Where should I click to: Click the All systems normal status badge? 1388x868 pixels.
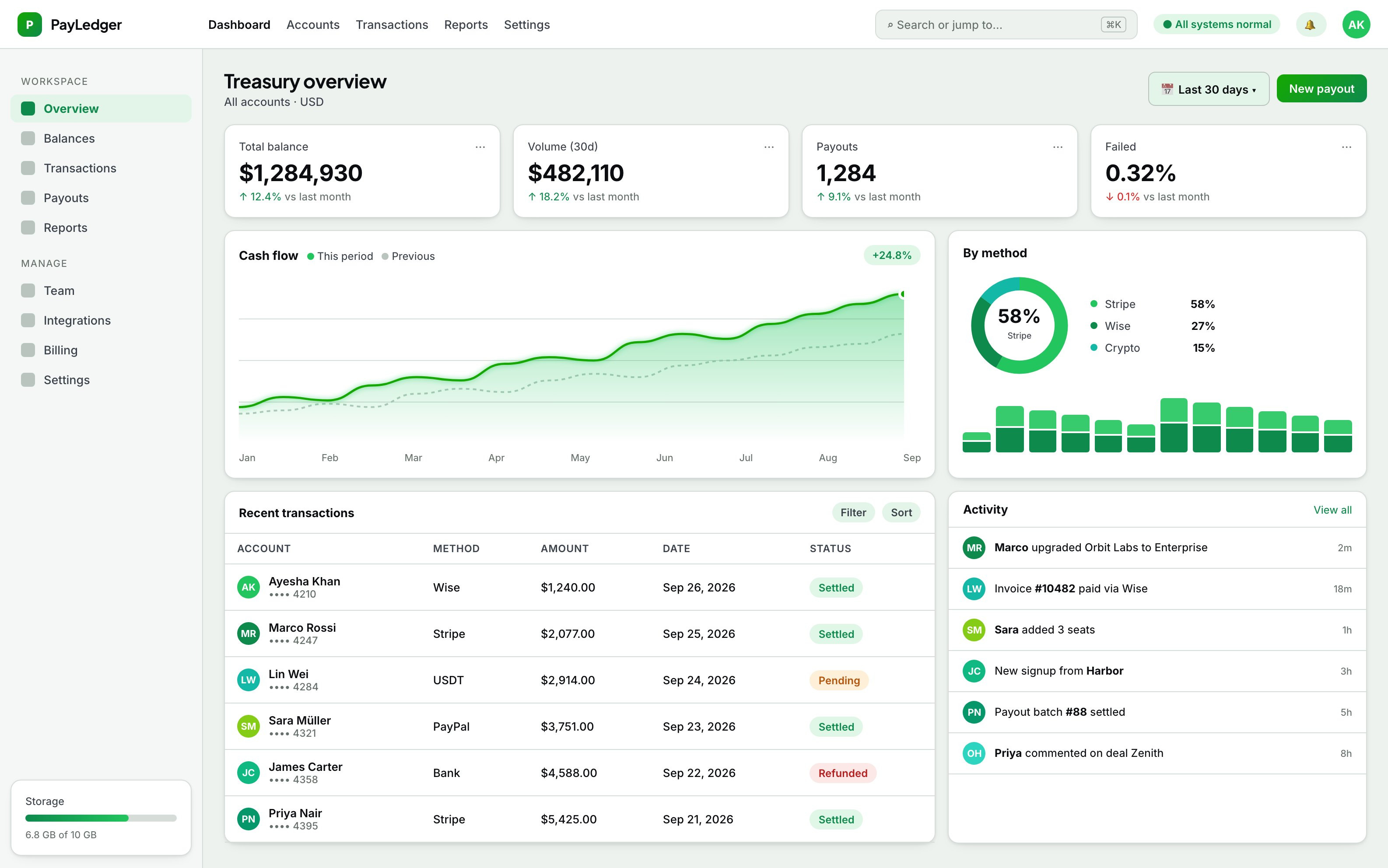(x=1217, y=24)
